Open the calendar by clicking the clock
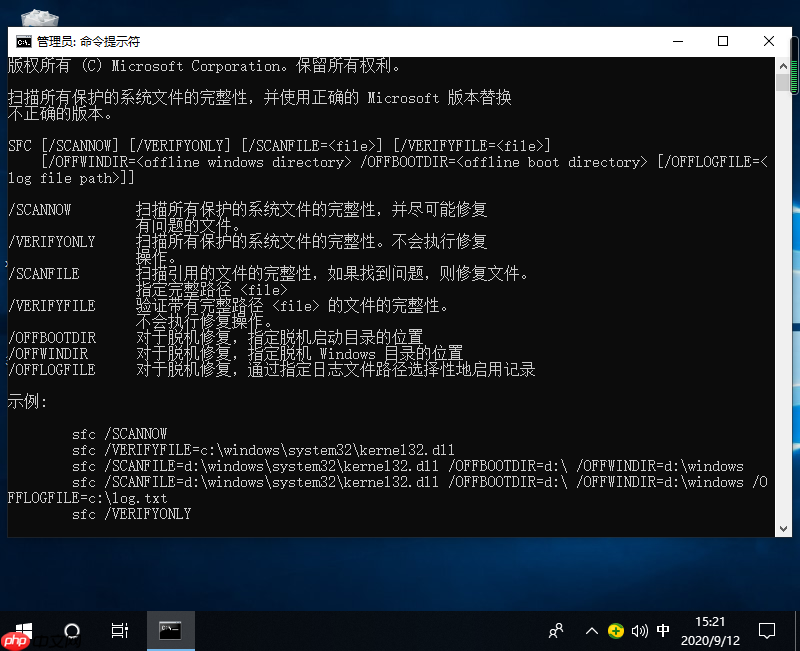 click(x=712, y=630)
